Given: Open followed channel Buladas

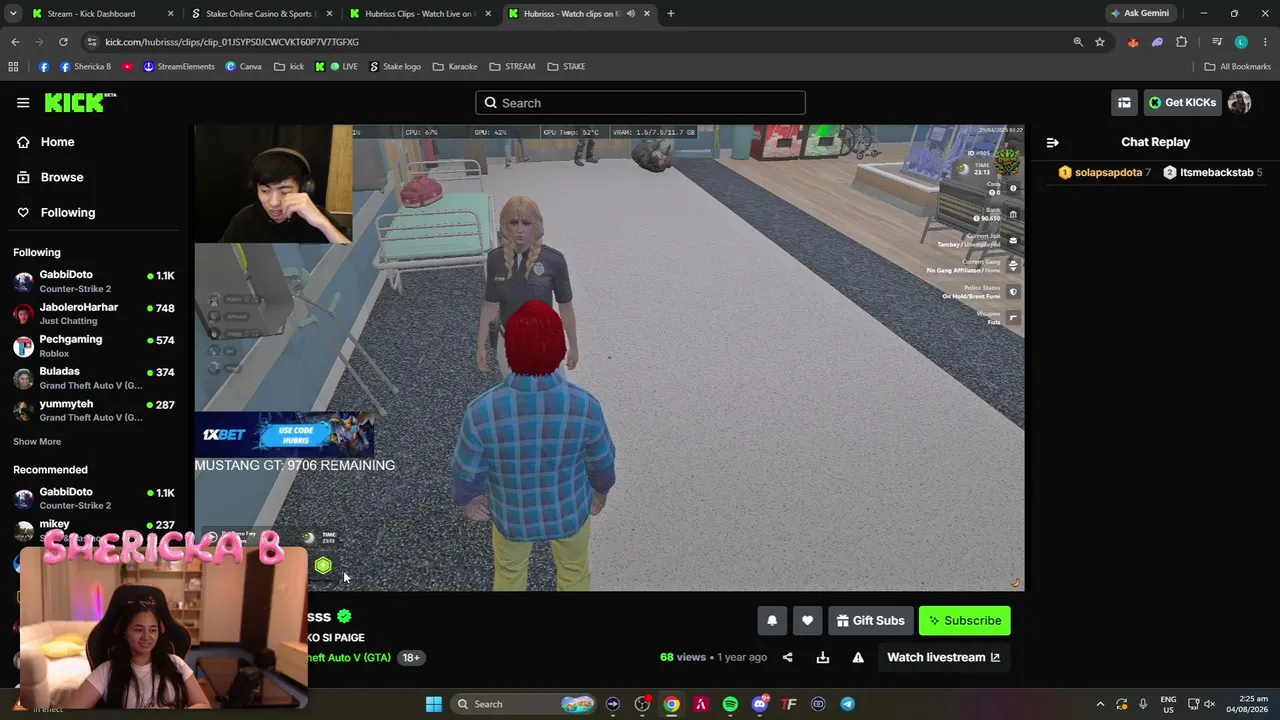Looking at the screenshot, I should [x=94, y=378].
